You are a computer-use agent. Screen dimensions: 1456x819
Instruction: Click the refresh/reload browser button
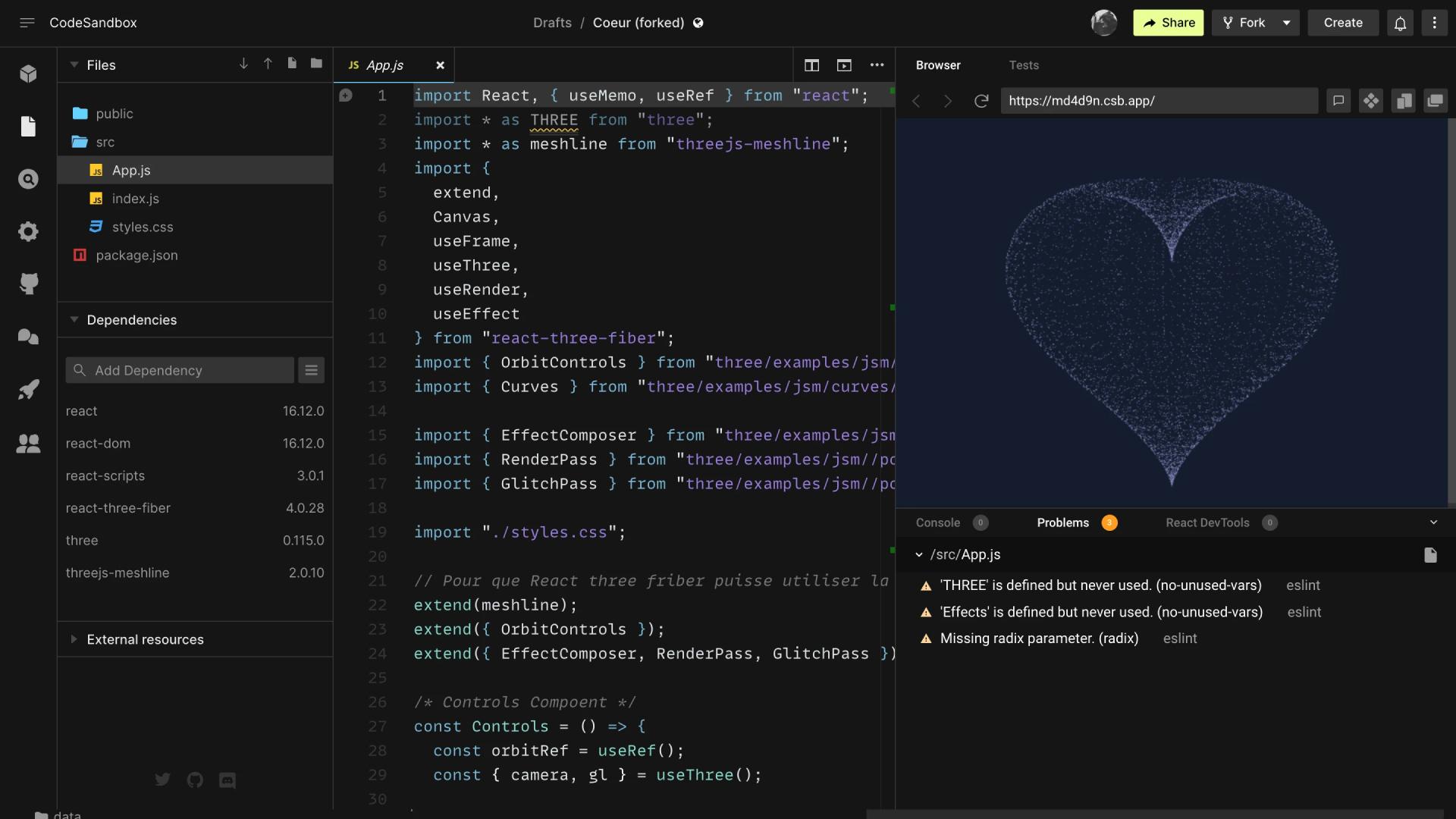[x=981, y=100]
